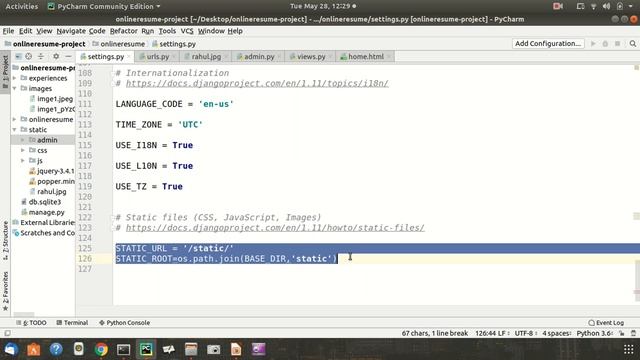Click the 126:44 caret position indicator
The height and width of the screenshot is (360, 640).
pyautogui.click(x=485, y=333)
